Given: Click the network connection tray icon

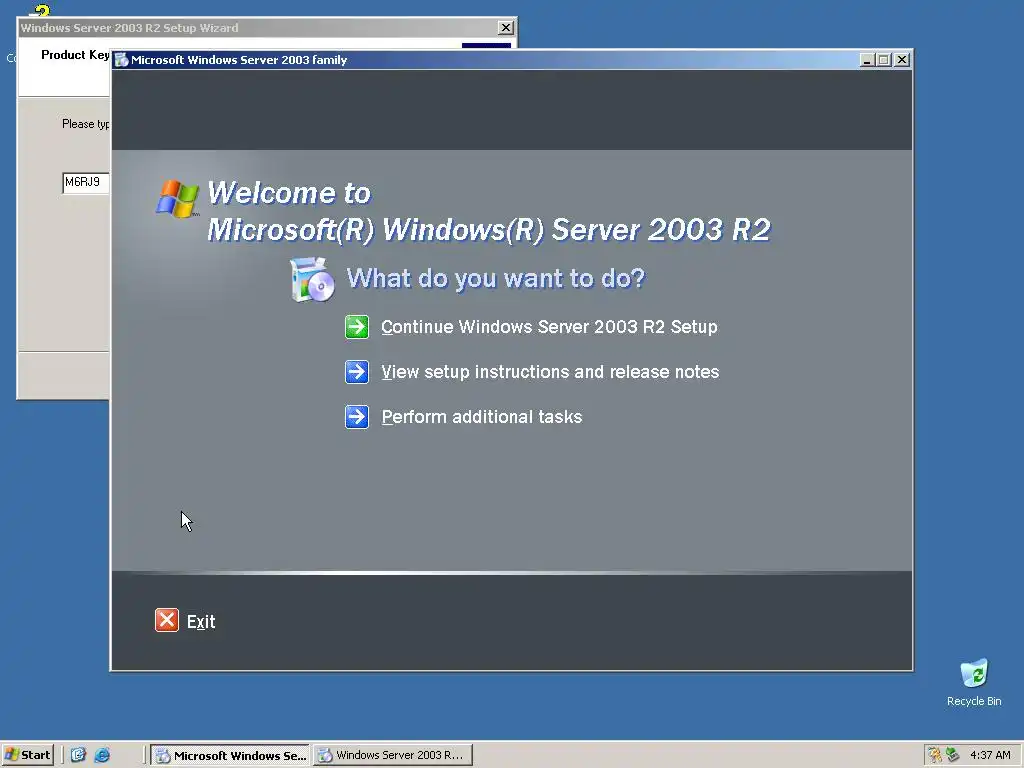Looking at the screenshot, I should [953, 755].
